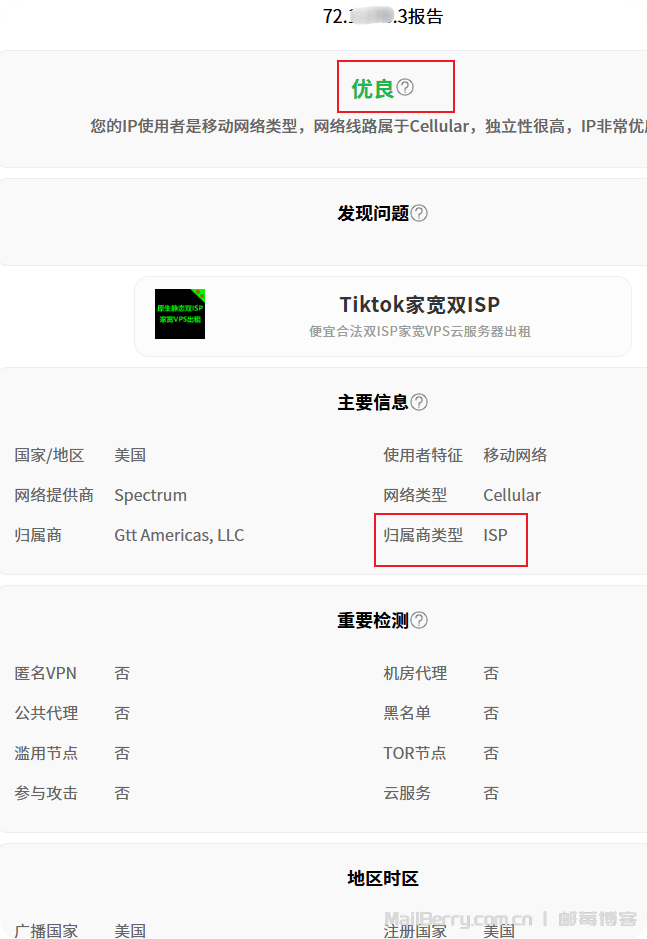This screenshot has width=647, height=939.
Task: Open the help icon next to 发现问题
Action: (x=419, y=213)
